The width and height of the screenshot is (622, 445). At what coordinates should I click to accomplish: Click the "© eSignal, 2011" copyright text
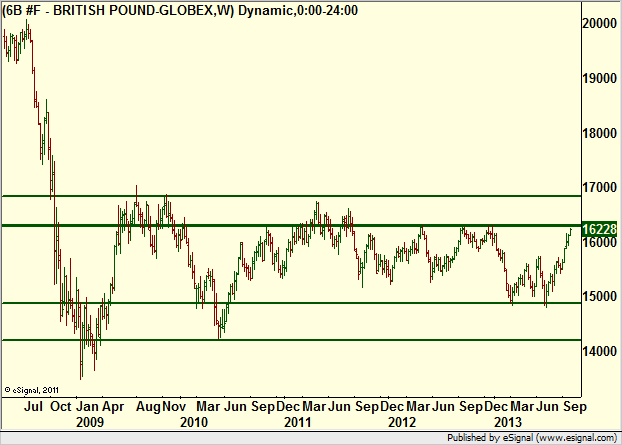click(x=32, y=390)
